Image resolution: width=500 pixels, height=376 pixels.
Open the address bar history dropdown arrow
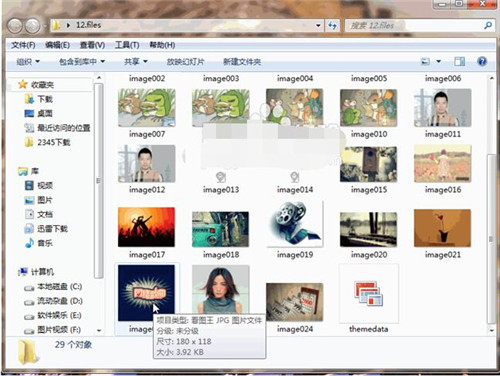(x=318, y=25)
